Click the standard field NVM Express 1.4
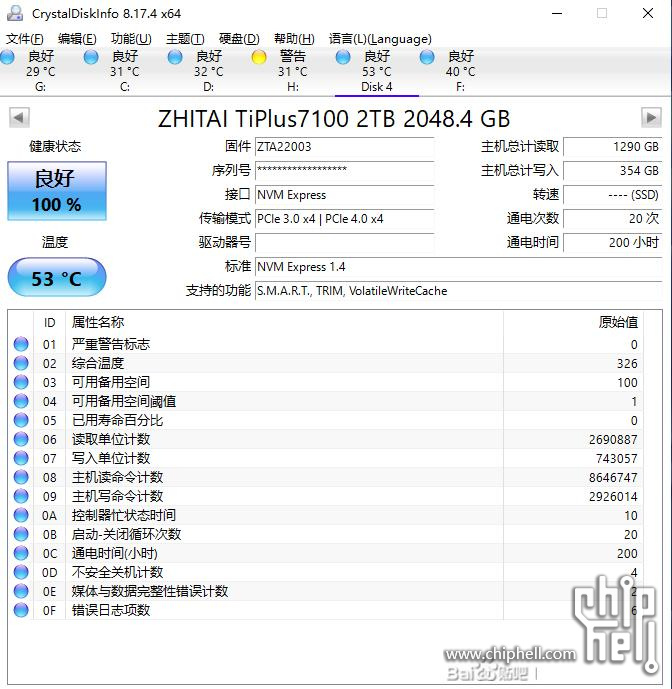This screenshot has width=672, height=689. 459,266
